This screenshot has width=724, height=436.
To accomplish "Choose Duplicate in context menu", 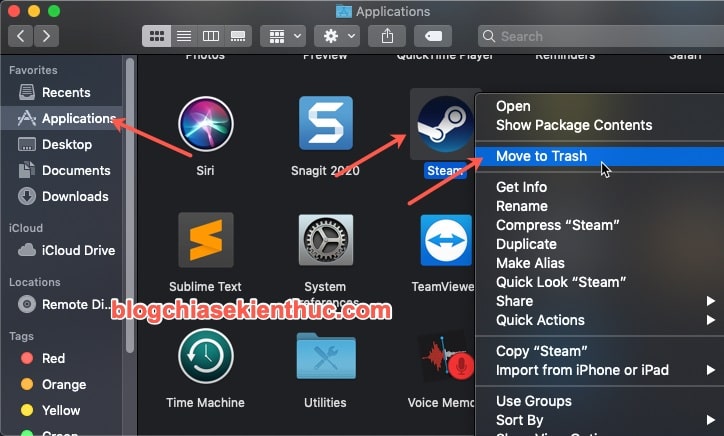I will (x=599, y=244).
